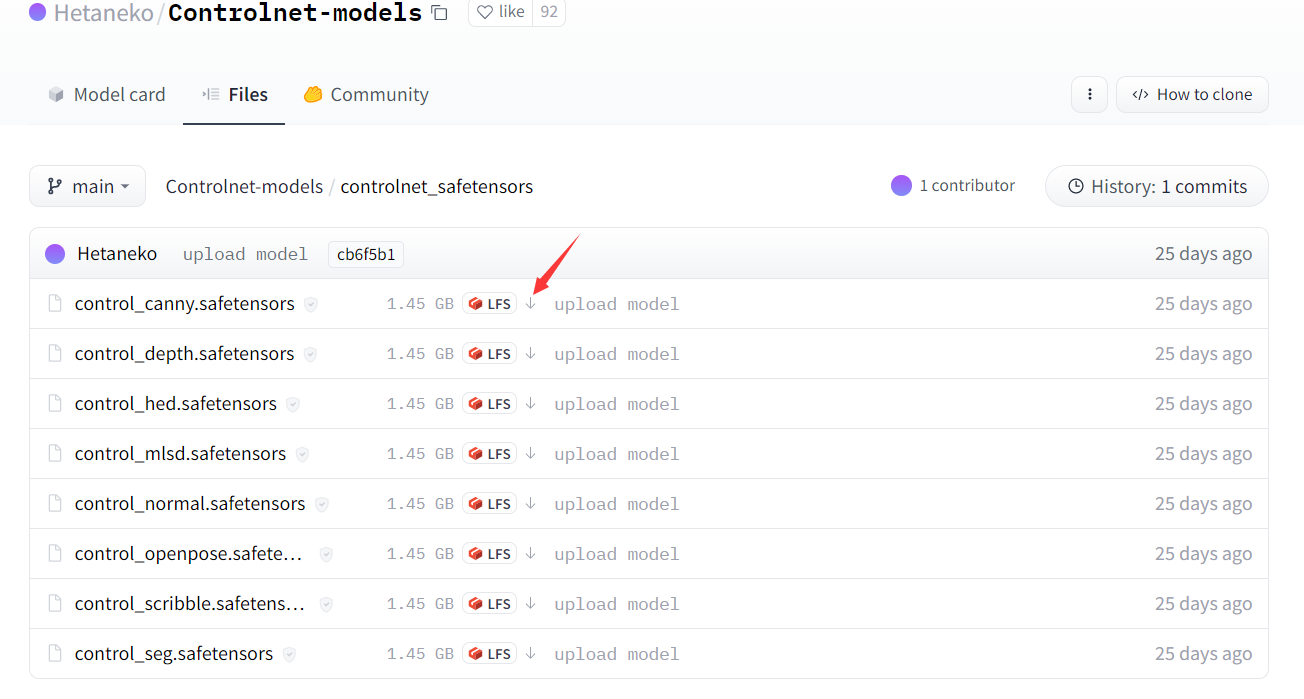Open the main branch dropdown
The image size is (1304, 699).
87,186
